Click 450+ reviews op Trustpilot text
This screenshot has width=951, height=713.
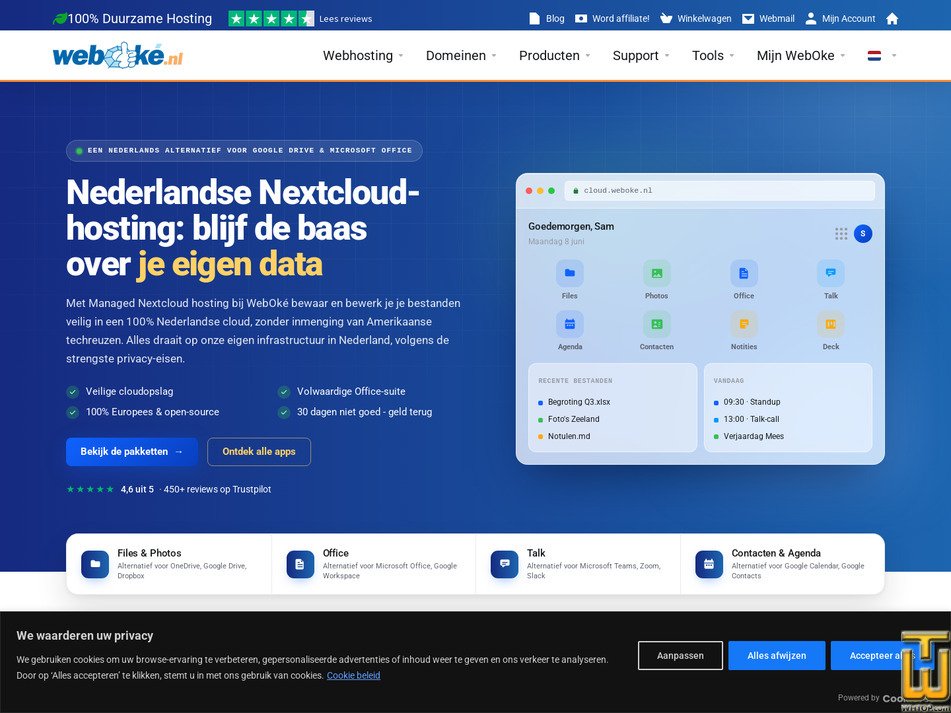click(x=217, y=489)
